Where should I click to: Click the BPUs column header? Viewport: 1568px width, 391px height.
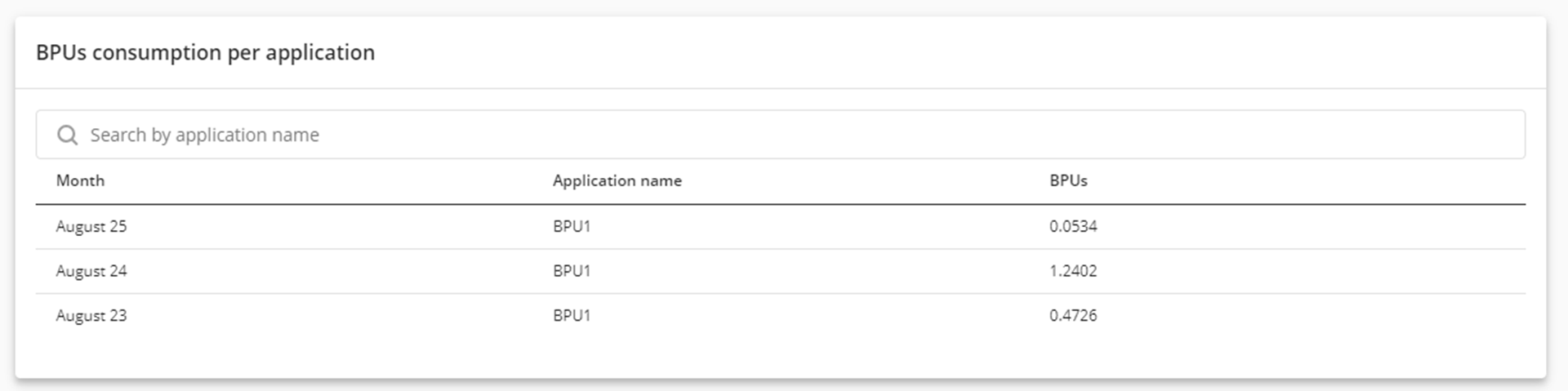coord(1068,180)
